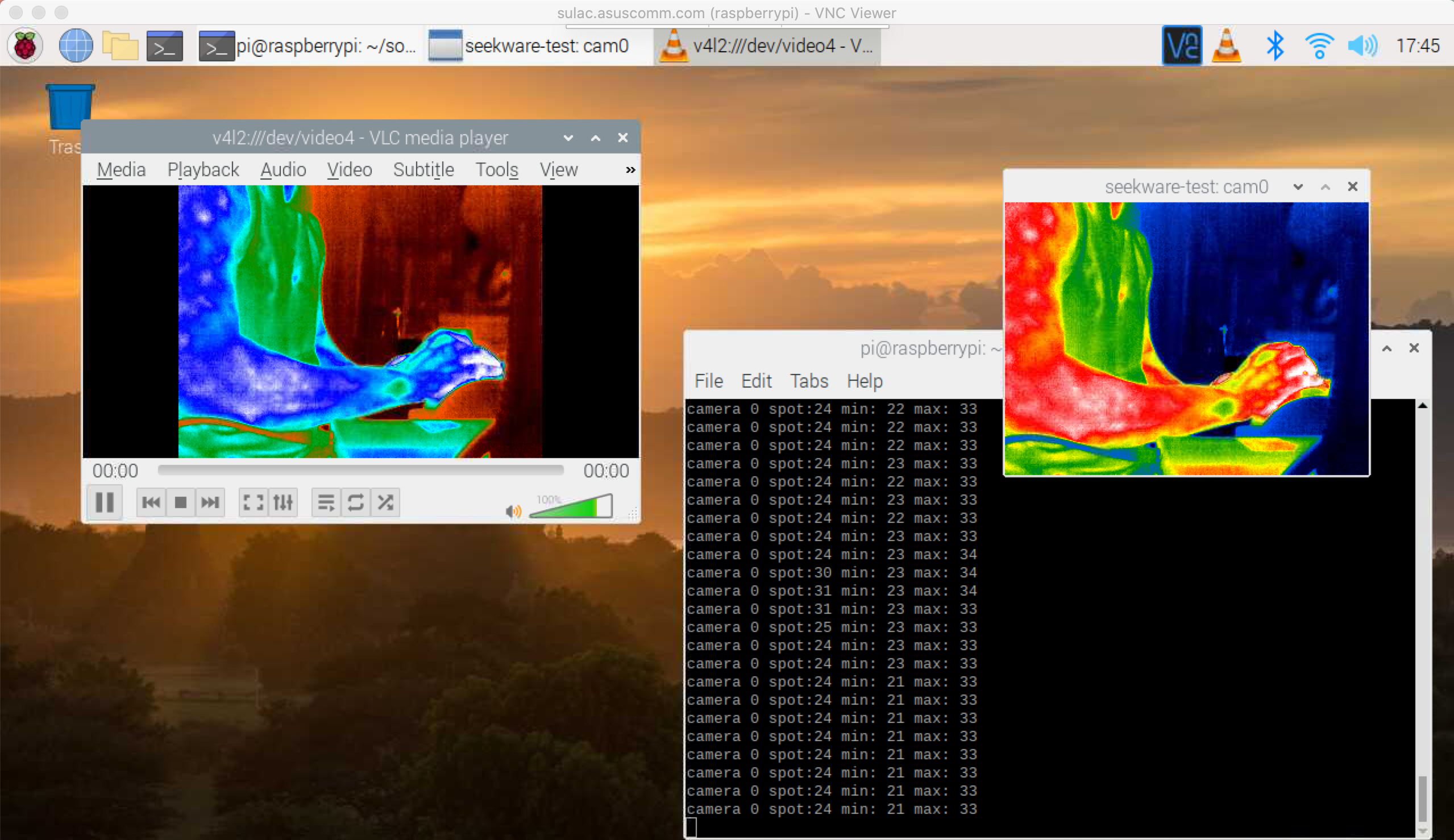Minimize the VLC media player window

(568, 138)
